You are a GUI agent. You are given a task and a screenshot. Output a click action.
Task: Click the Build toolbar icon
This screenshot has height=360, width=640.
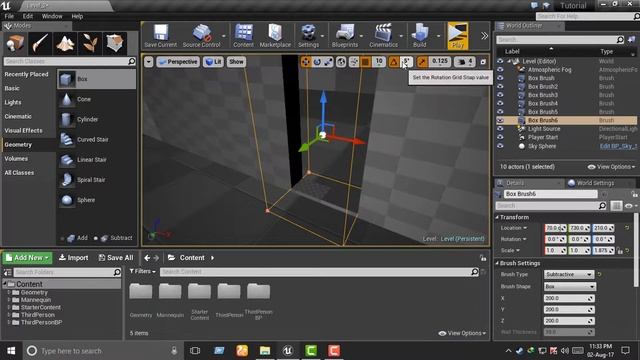[419, 36]
